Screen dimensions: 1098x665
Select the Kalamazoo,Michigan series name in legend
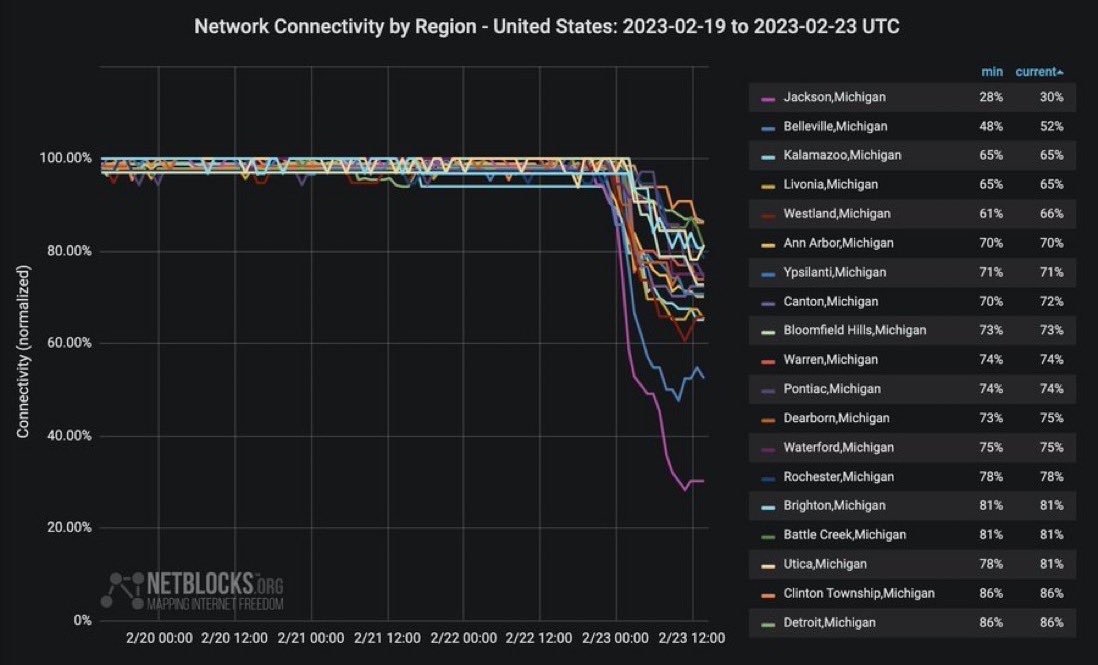tap(842, 155)
